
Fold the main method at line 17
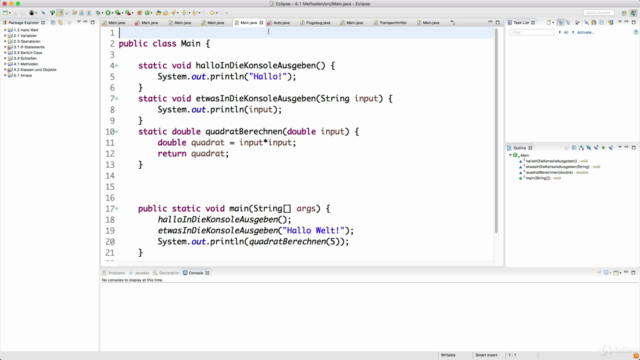click(x=117, y=209)
